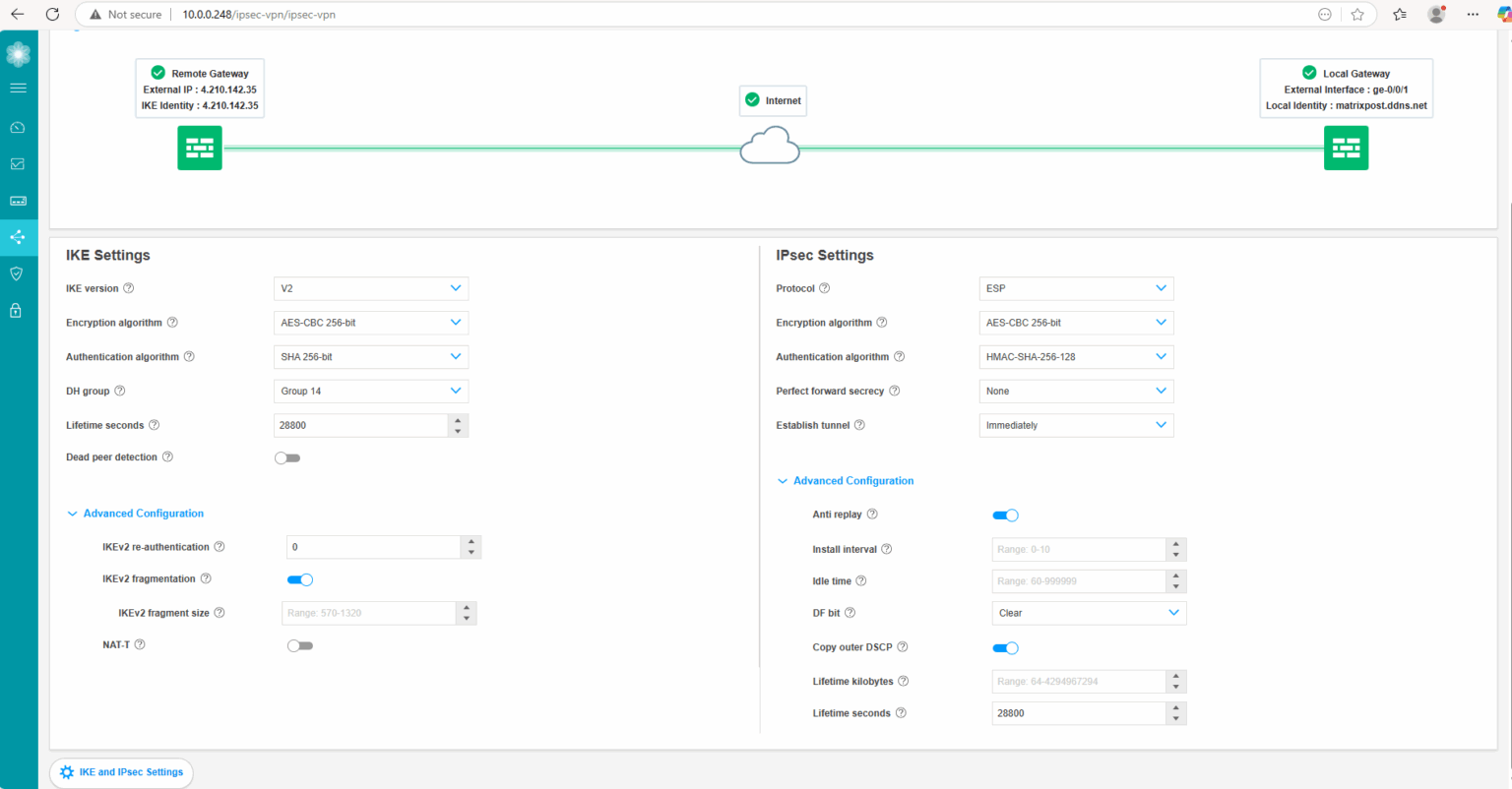Viewport: 1512px width, 789px height.
Task: Enable NAT-T
Action: (x=300, y=644)
